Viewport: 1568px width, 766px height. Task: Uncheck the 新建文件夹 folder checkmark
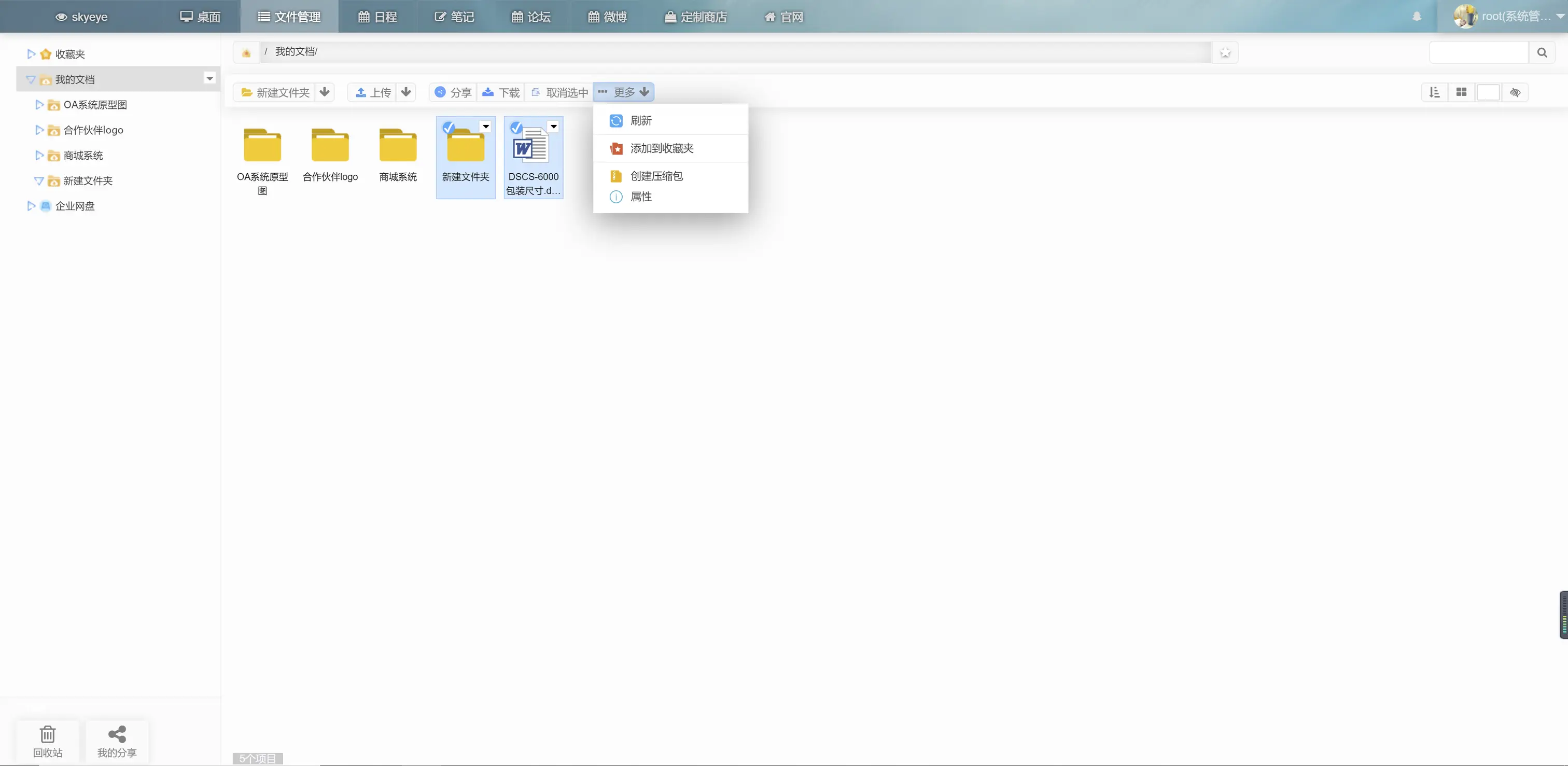(449, 127)
